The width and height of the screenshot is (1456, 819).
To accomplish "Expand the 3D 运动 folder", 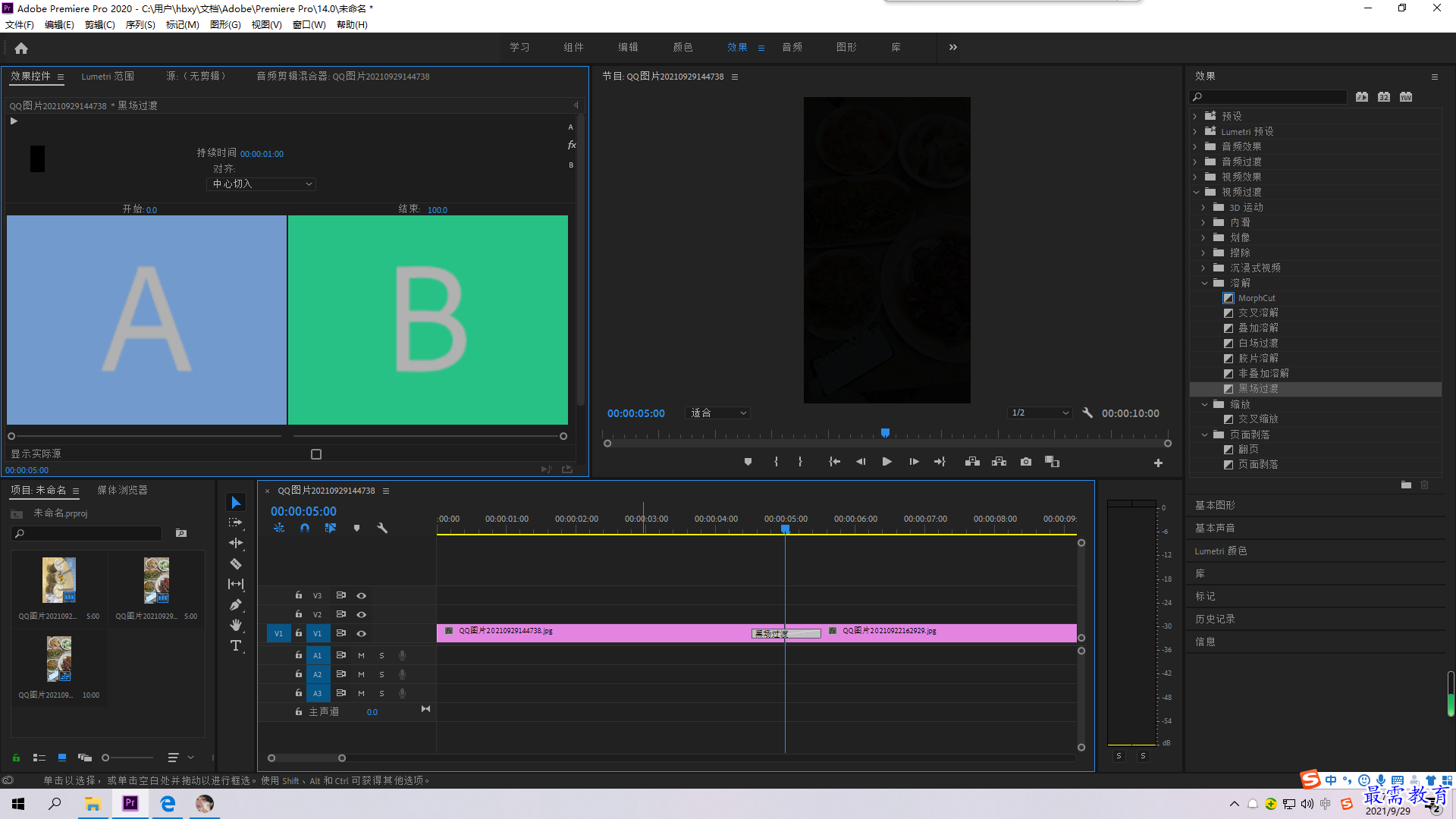I will (x=1203, y=207).
